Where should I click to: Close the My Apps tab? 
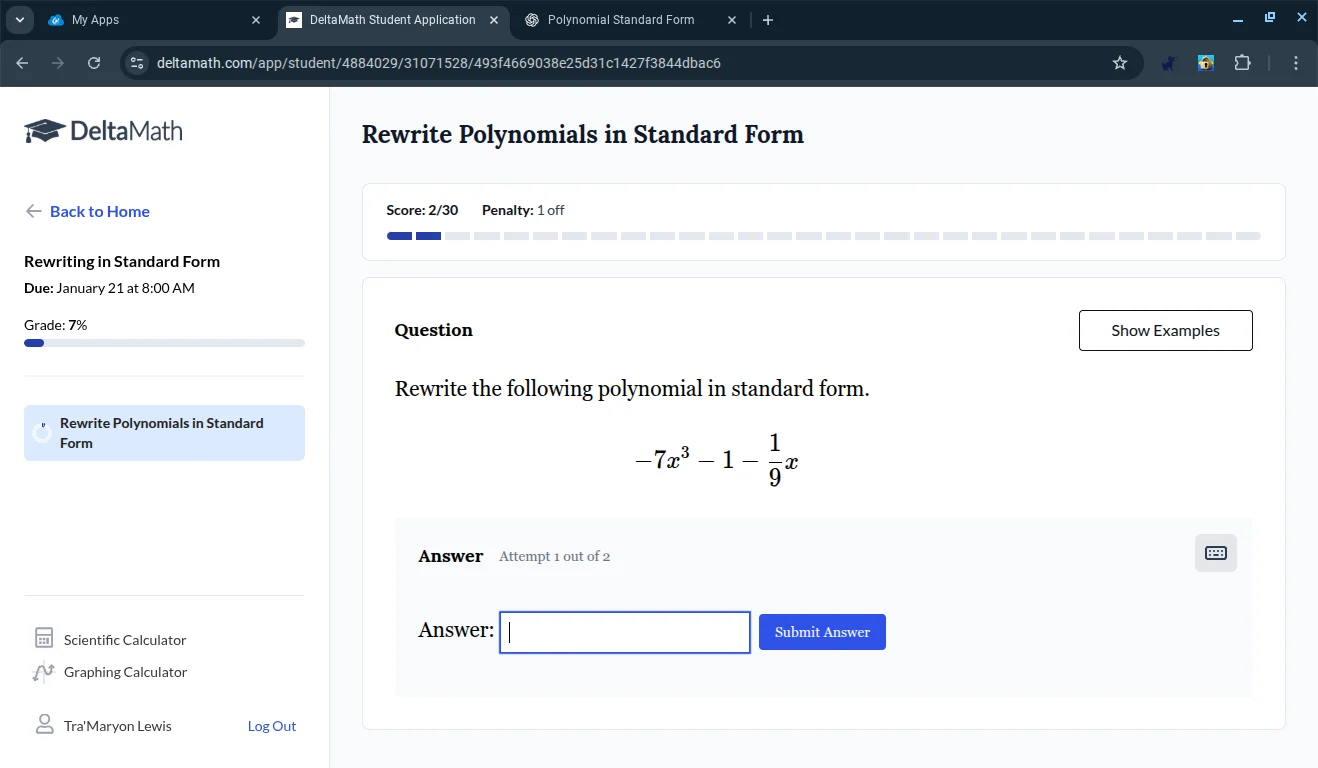256,20
